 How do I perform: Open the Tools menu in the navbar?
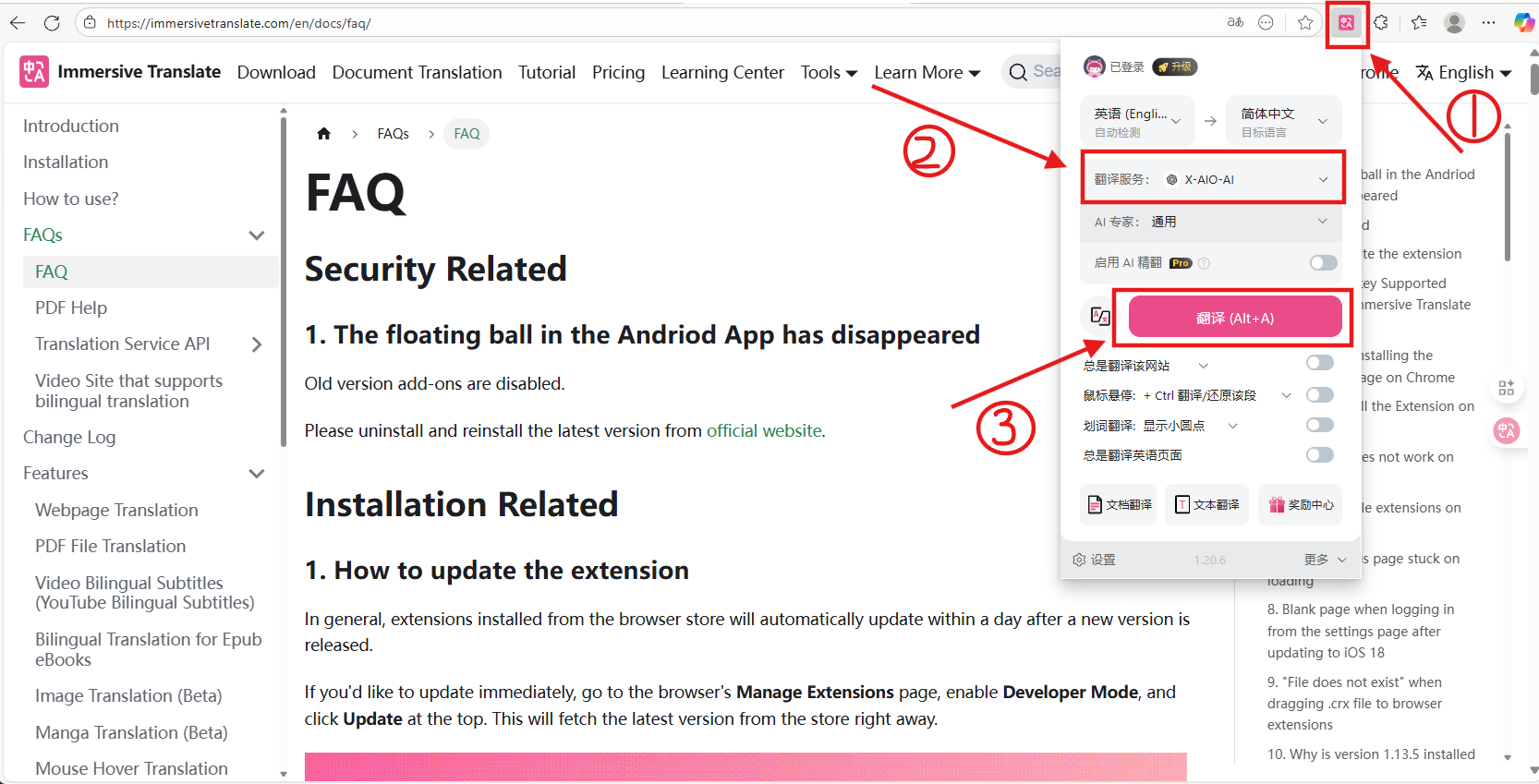[829, 72]
